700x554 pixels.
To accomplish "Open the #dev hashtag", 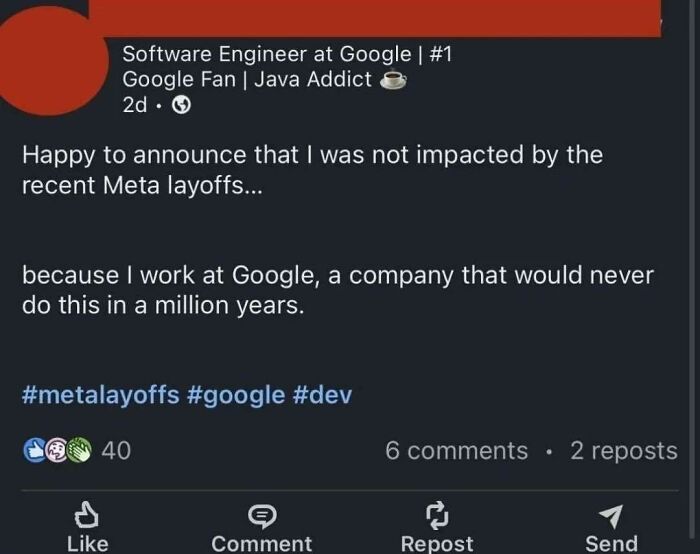I will pyautogui.click(x=322, y=394).
